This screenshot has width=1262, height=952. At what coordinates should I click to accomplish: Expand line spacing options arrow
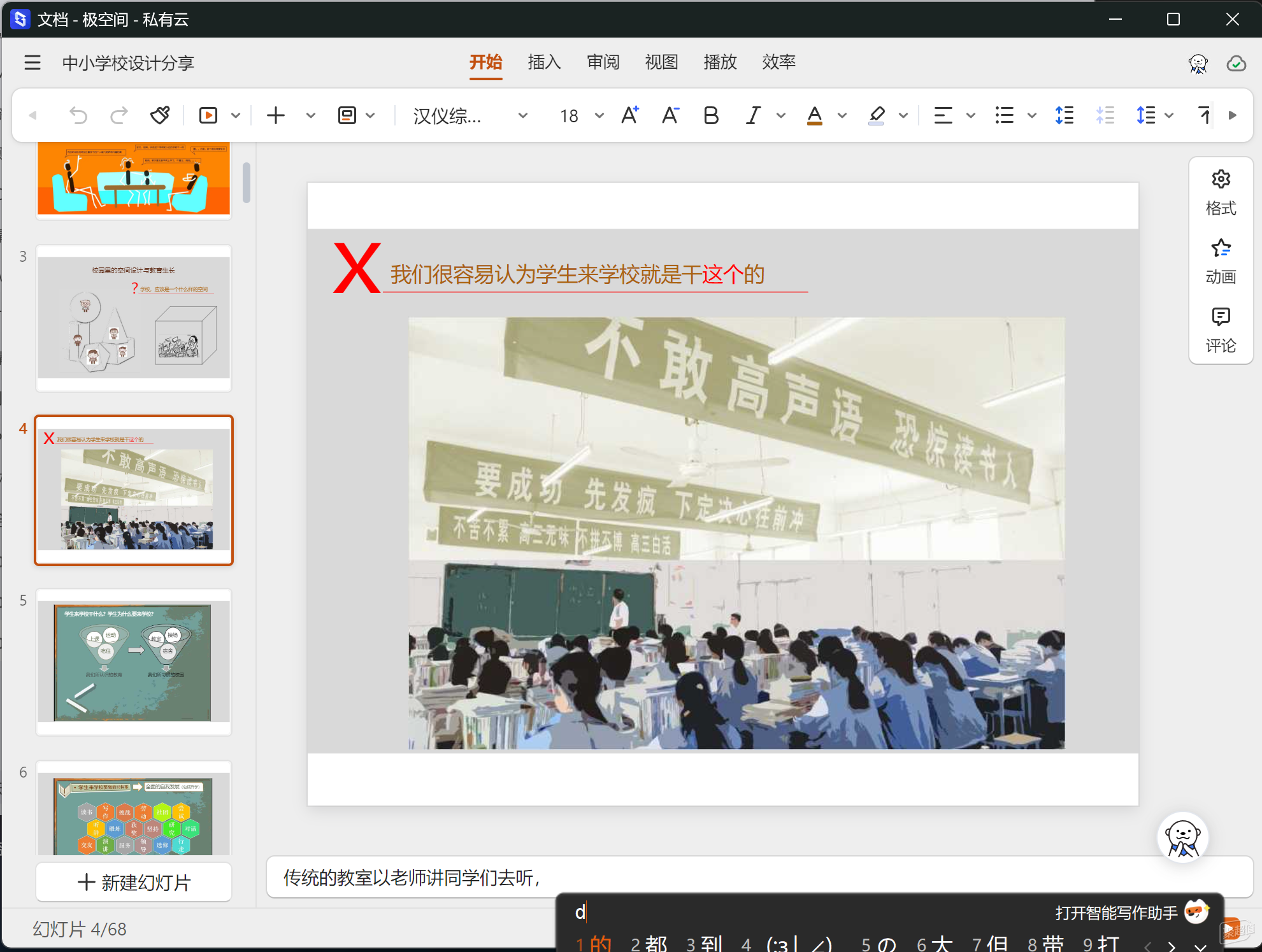coord(1169,116)
